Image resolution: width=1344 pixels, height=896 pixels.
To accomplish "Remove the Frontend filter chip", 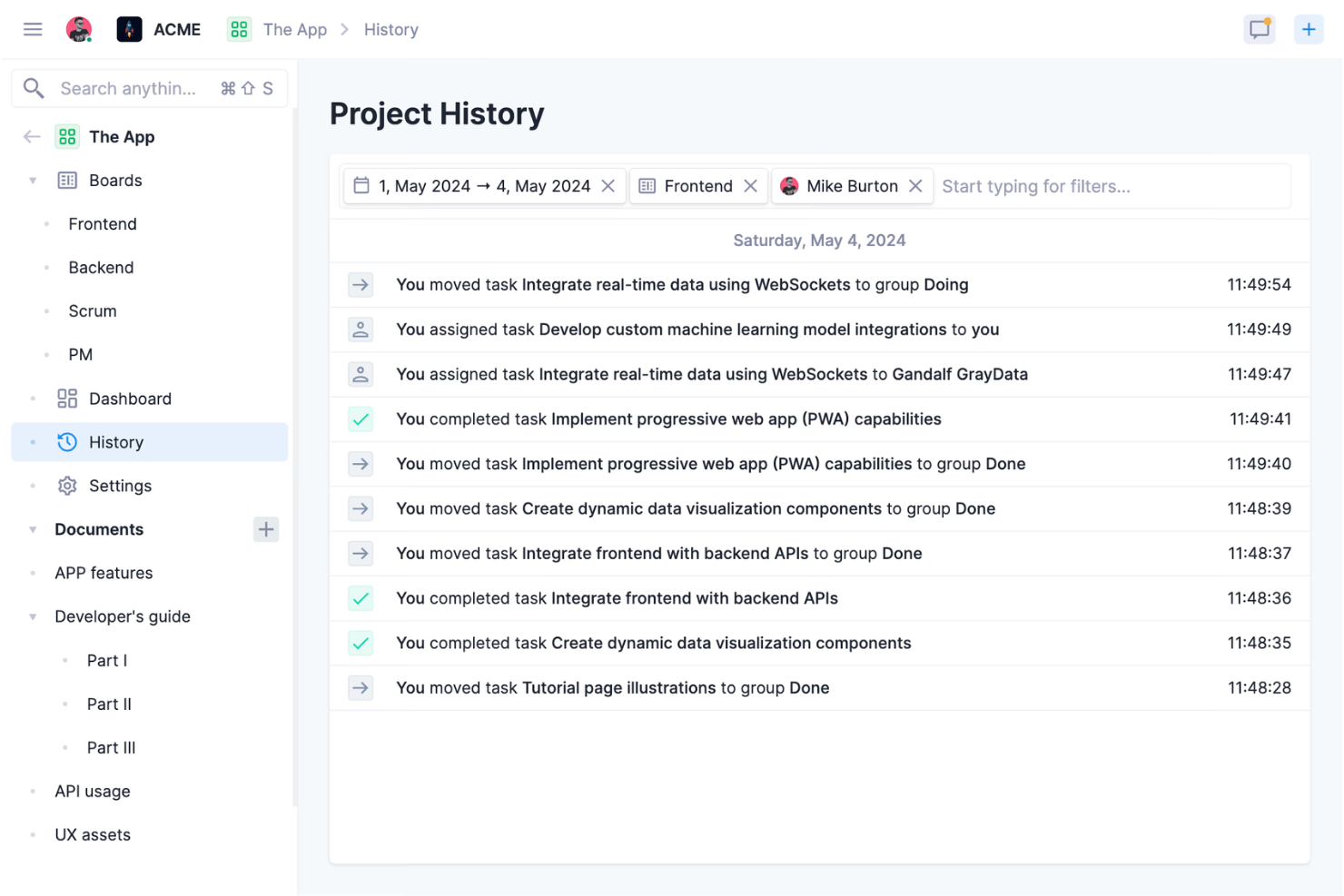I will 750,185.
